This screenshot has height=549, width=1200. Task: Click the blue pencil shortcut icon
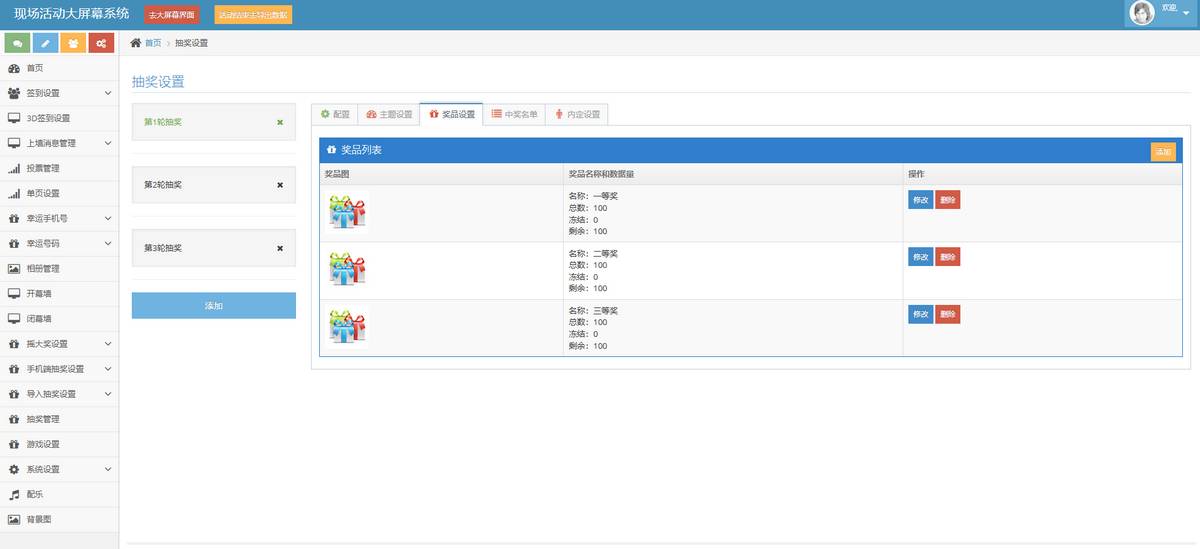[x=45, y=43]
